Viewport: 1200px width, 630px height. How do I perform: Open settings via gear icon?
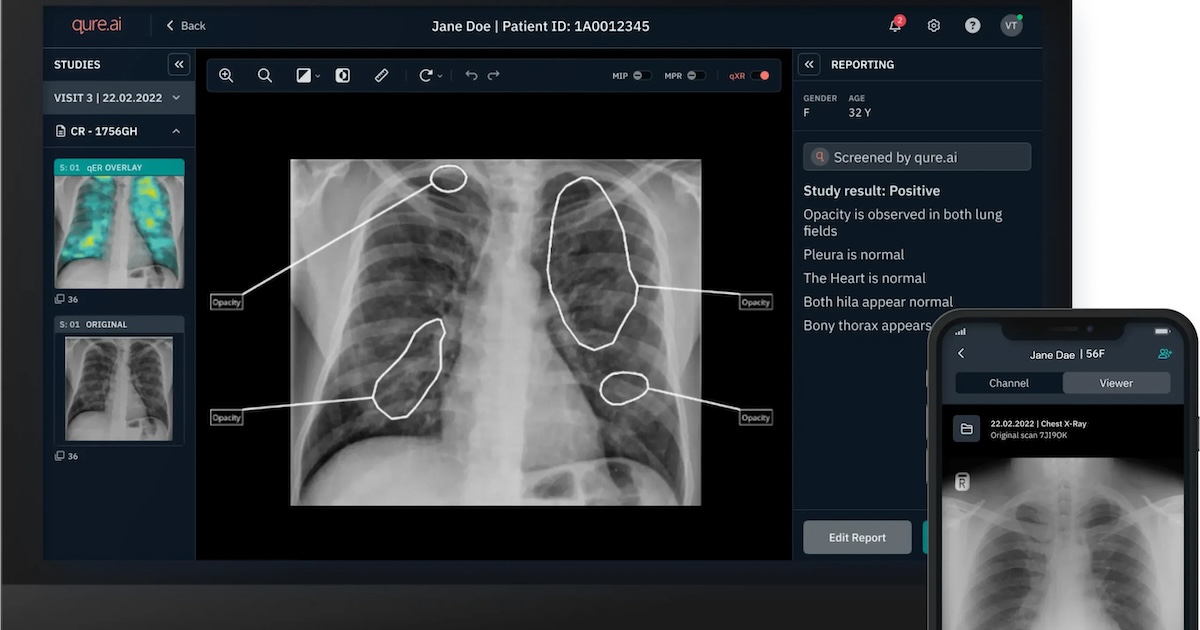(934, 25)
